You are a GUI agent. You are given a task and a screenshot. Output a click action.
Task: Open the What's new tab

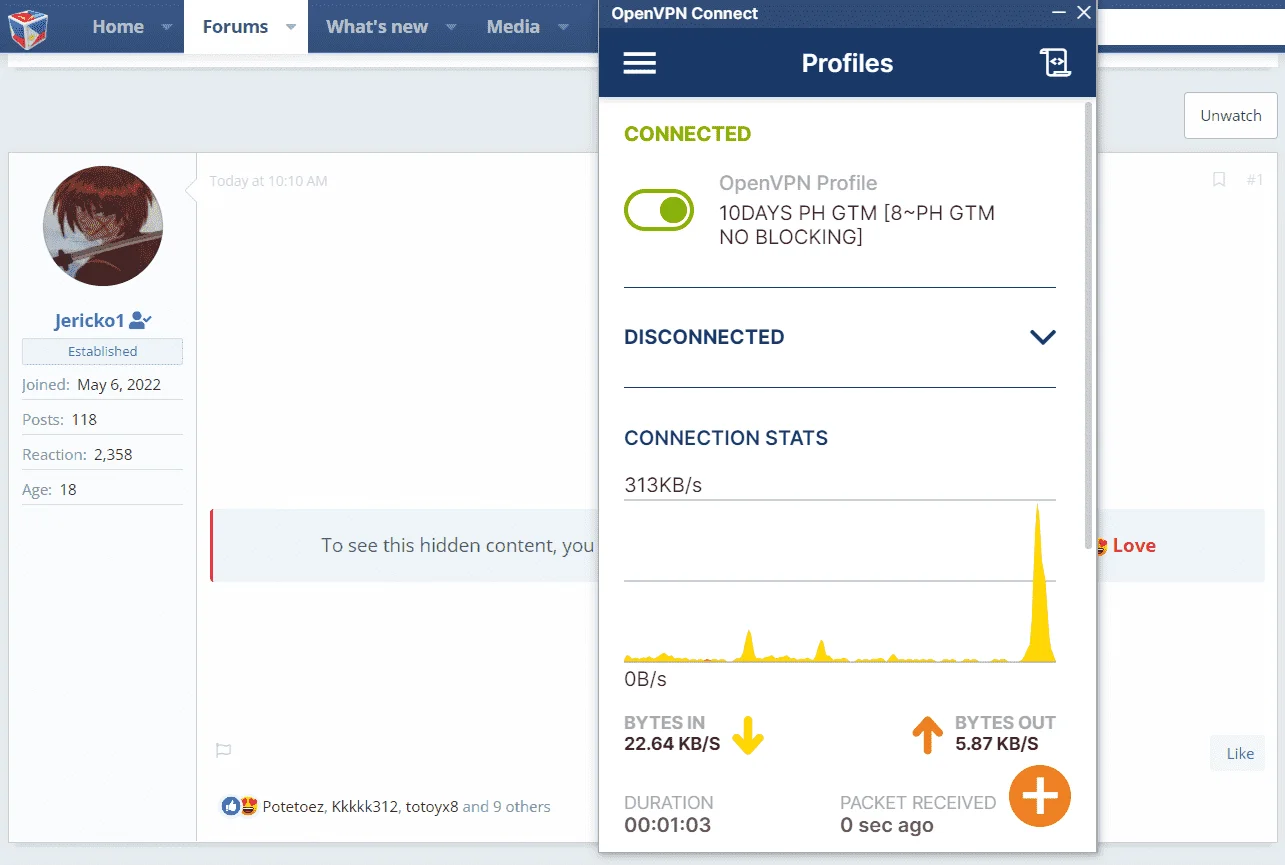tap(377, 27)
